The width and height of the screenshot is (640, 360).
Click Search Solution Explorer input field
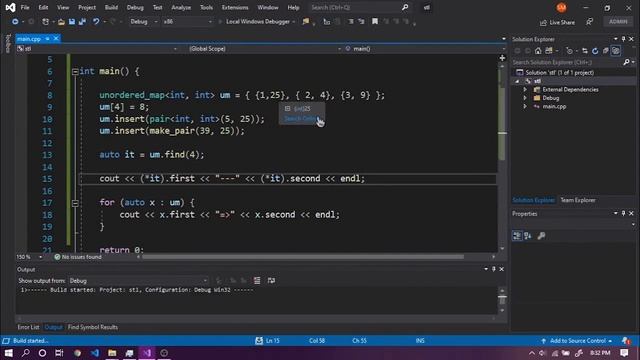pos(567,62)
